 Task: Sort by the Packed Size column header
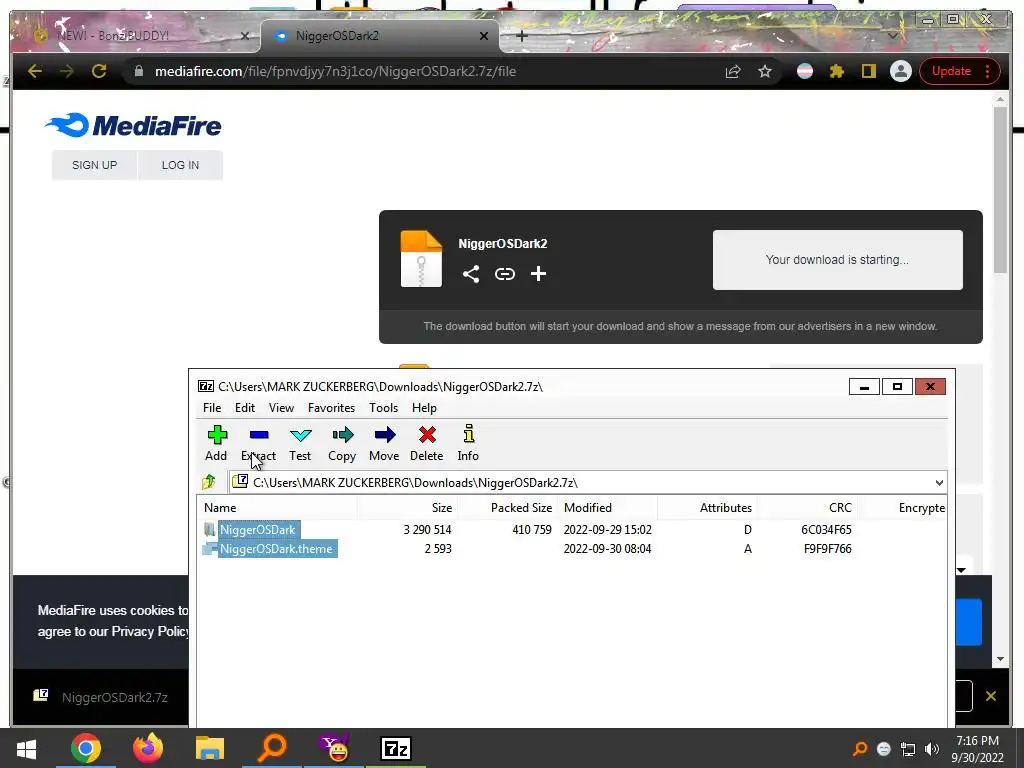508,507
